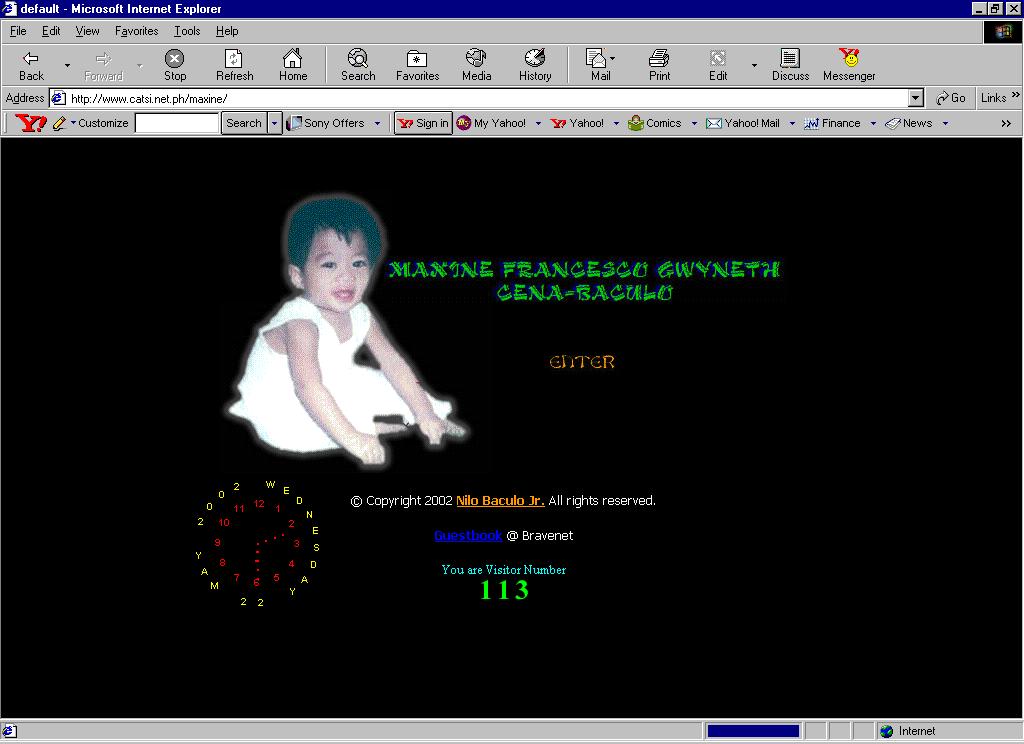1024x744 pixels.
Task: Open the File menu
Action: [18, 31]
